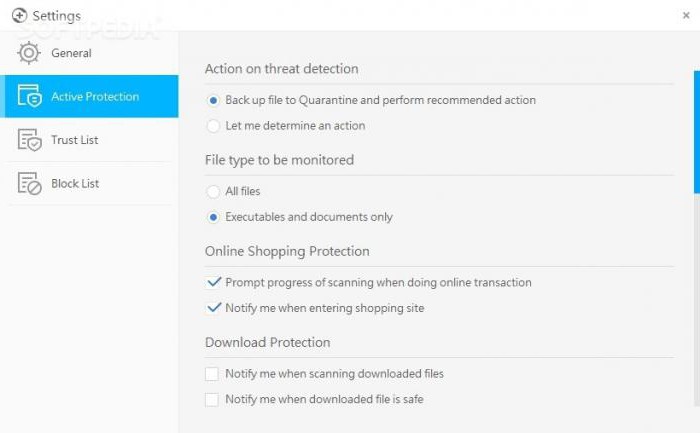Open the General settings tab
This screenshot has width=700, height=433.
pyautogui.click(x=71, y=53)
